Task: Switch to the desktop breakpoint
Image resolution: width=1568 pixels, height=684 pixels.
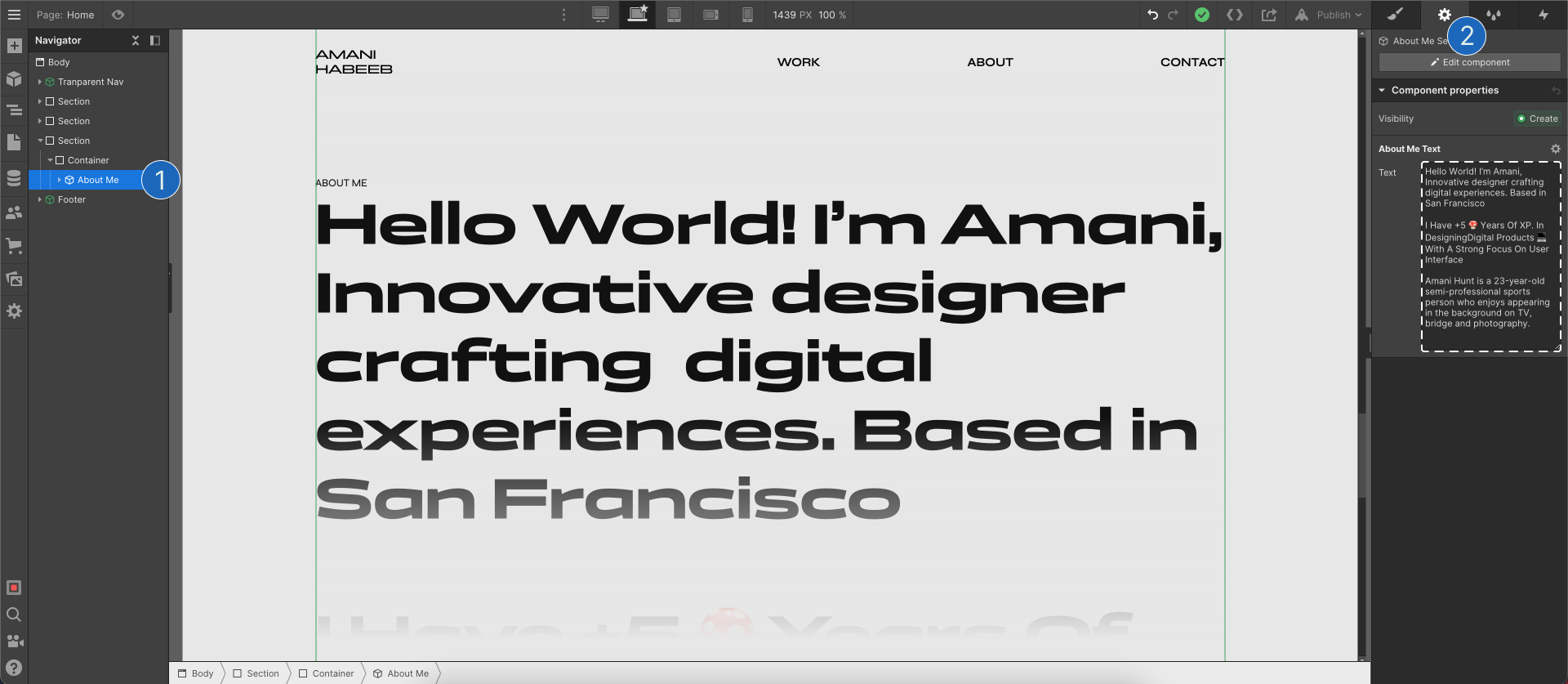Action: tap(600, 15)
